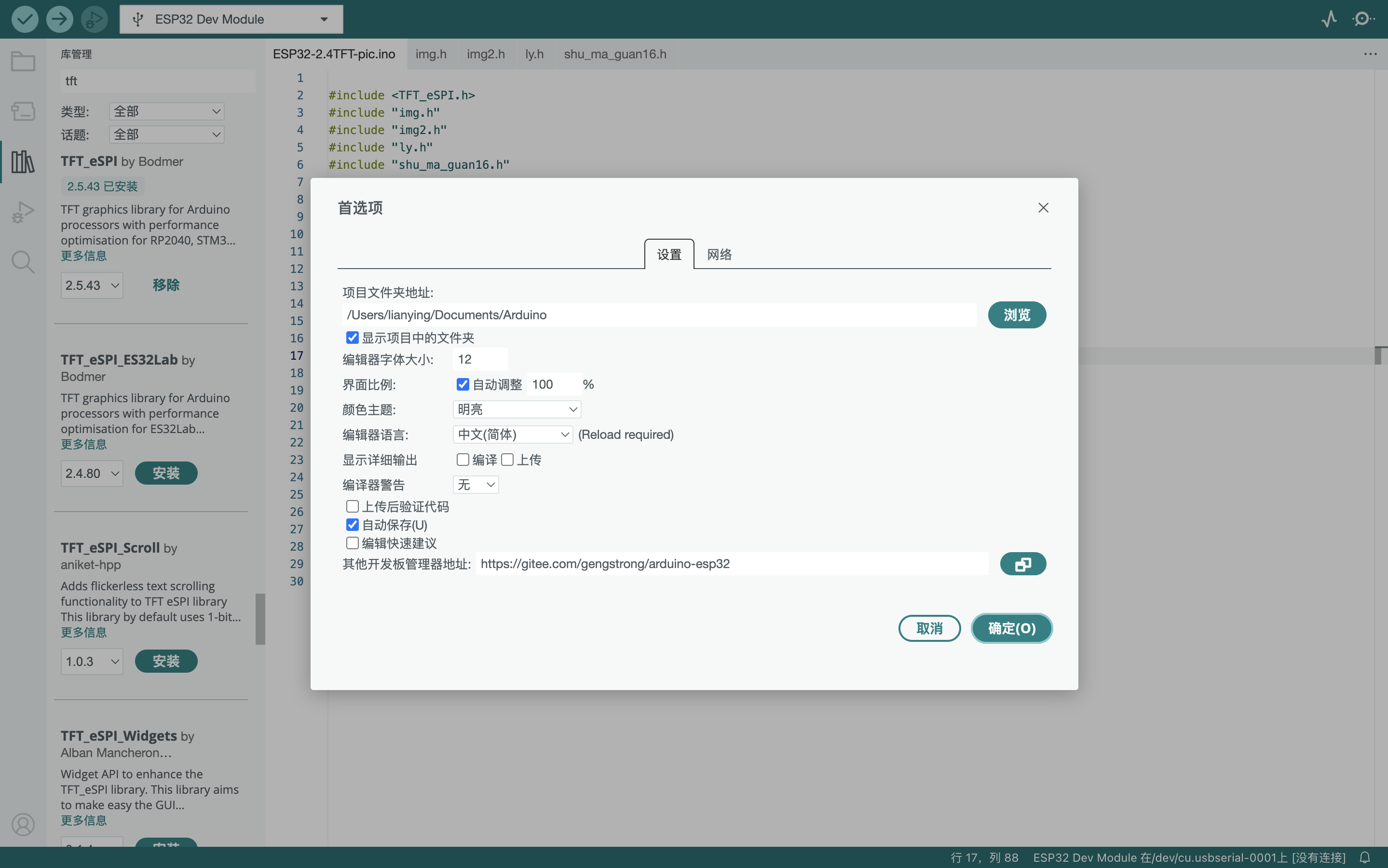Screen dimensions: 1388x868
Task: Switch to img2.h editor tab
Action: (x=486, y=54)
